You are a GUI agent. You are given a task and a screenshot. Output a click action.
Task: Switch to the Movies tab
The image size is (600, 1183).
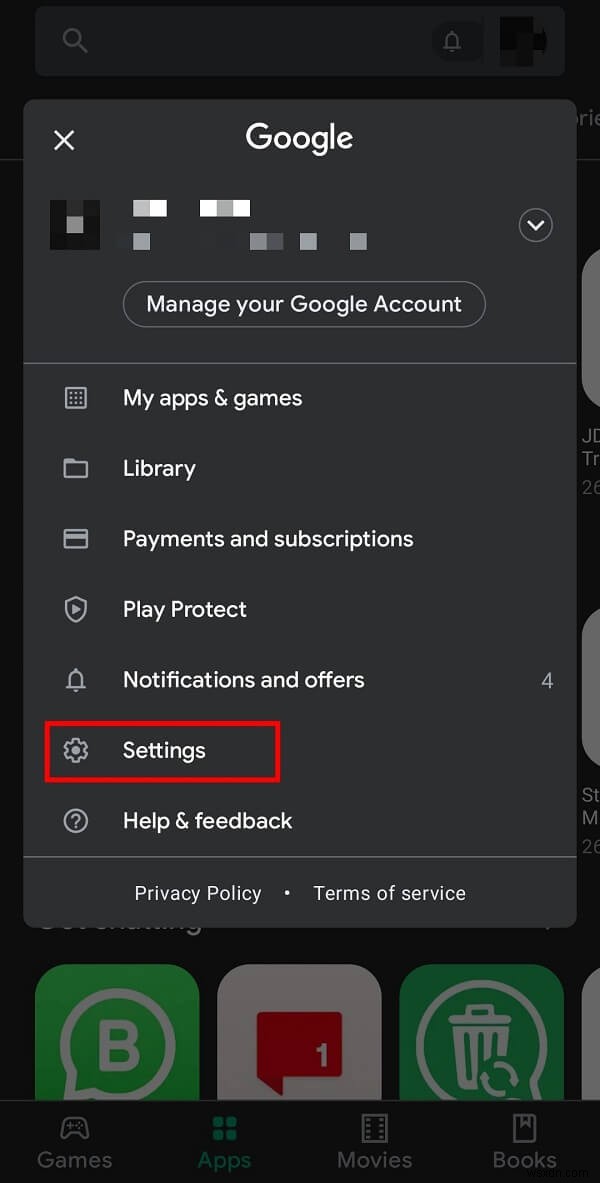pyautogui.click(x=374, y=1145)
